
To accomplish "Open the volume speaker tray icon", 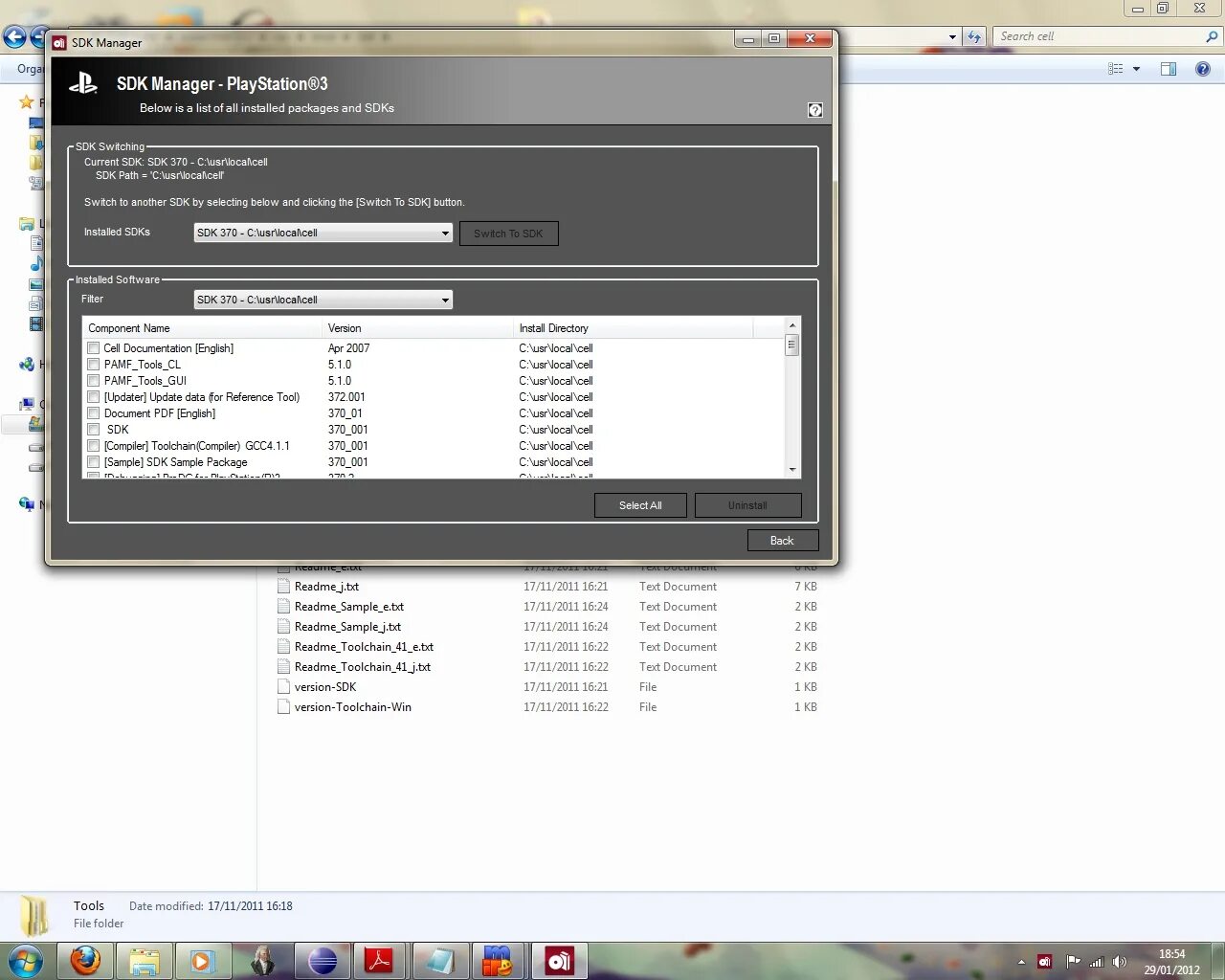I will click(x=1120, y=962).
